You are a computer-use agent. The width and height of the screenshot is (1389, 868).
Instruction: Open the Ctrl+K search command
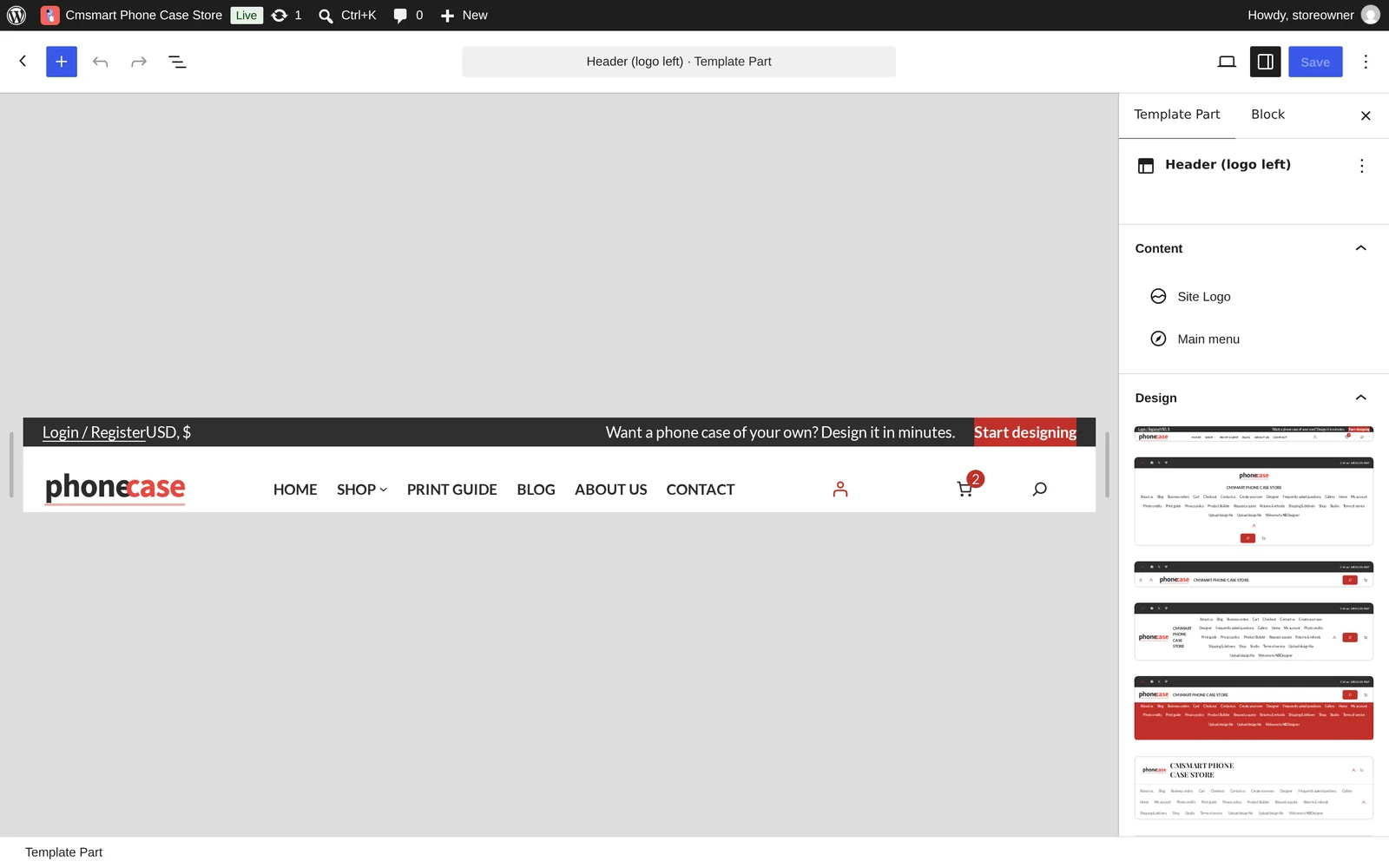[x=346, y=15]
